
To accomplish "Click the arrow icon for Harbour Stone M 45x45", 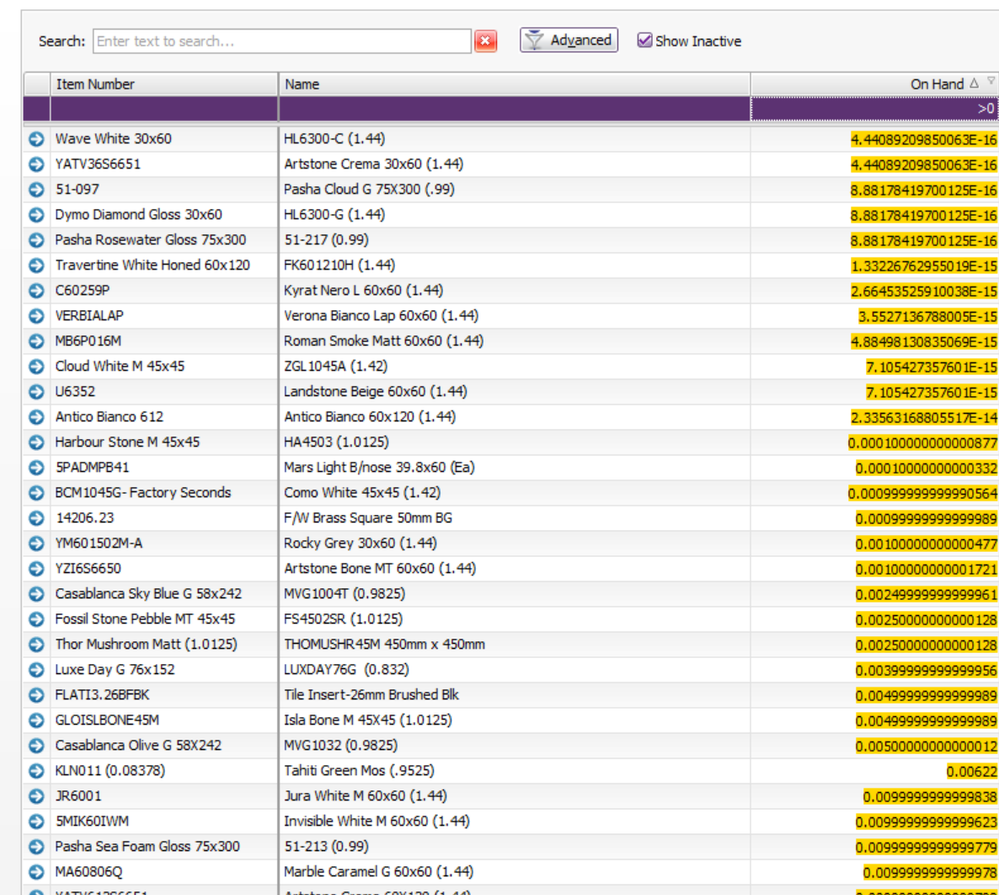I will (37, 442).
